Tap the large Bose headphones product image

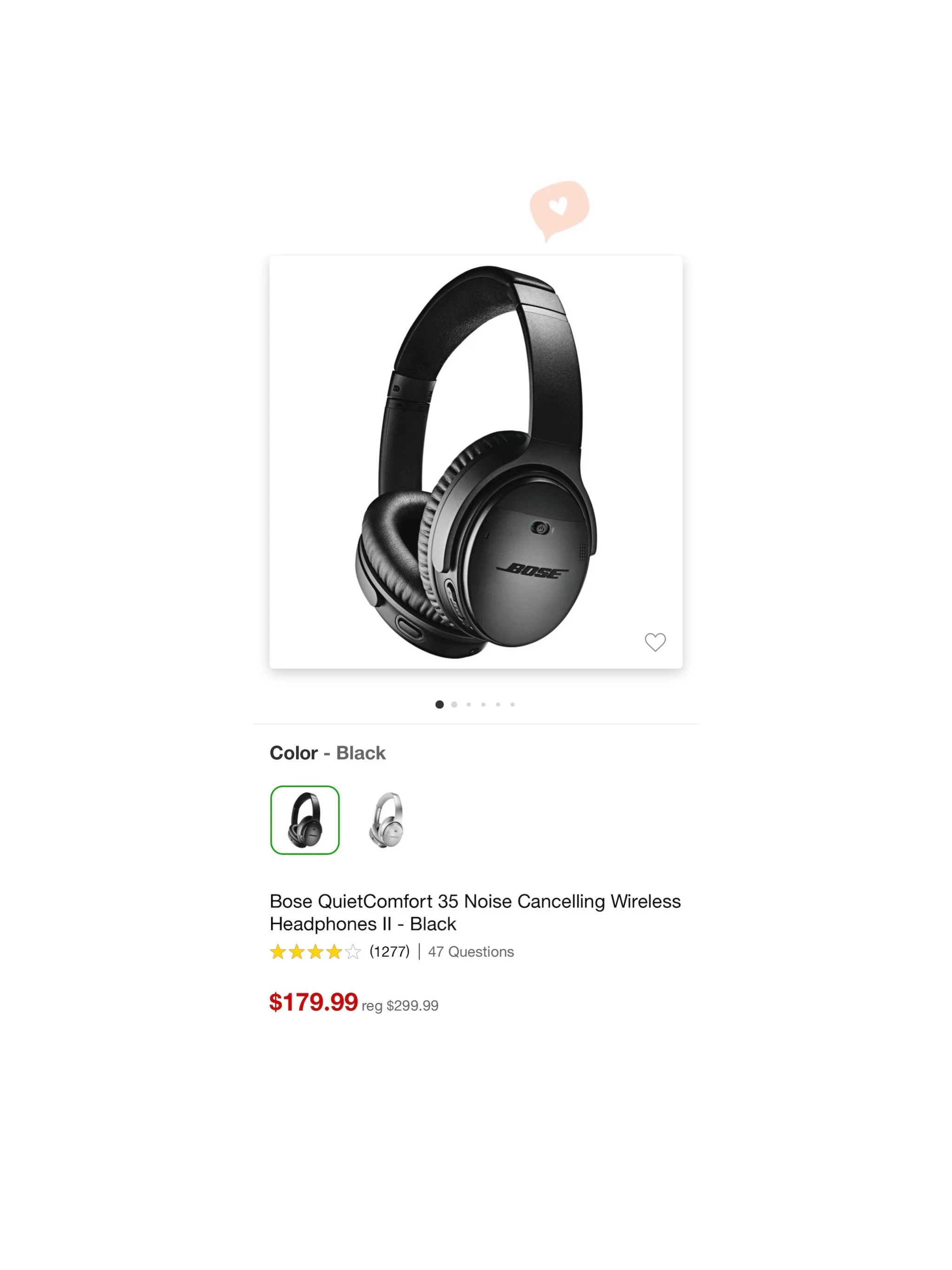pos(476,462)
